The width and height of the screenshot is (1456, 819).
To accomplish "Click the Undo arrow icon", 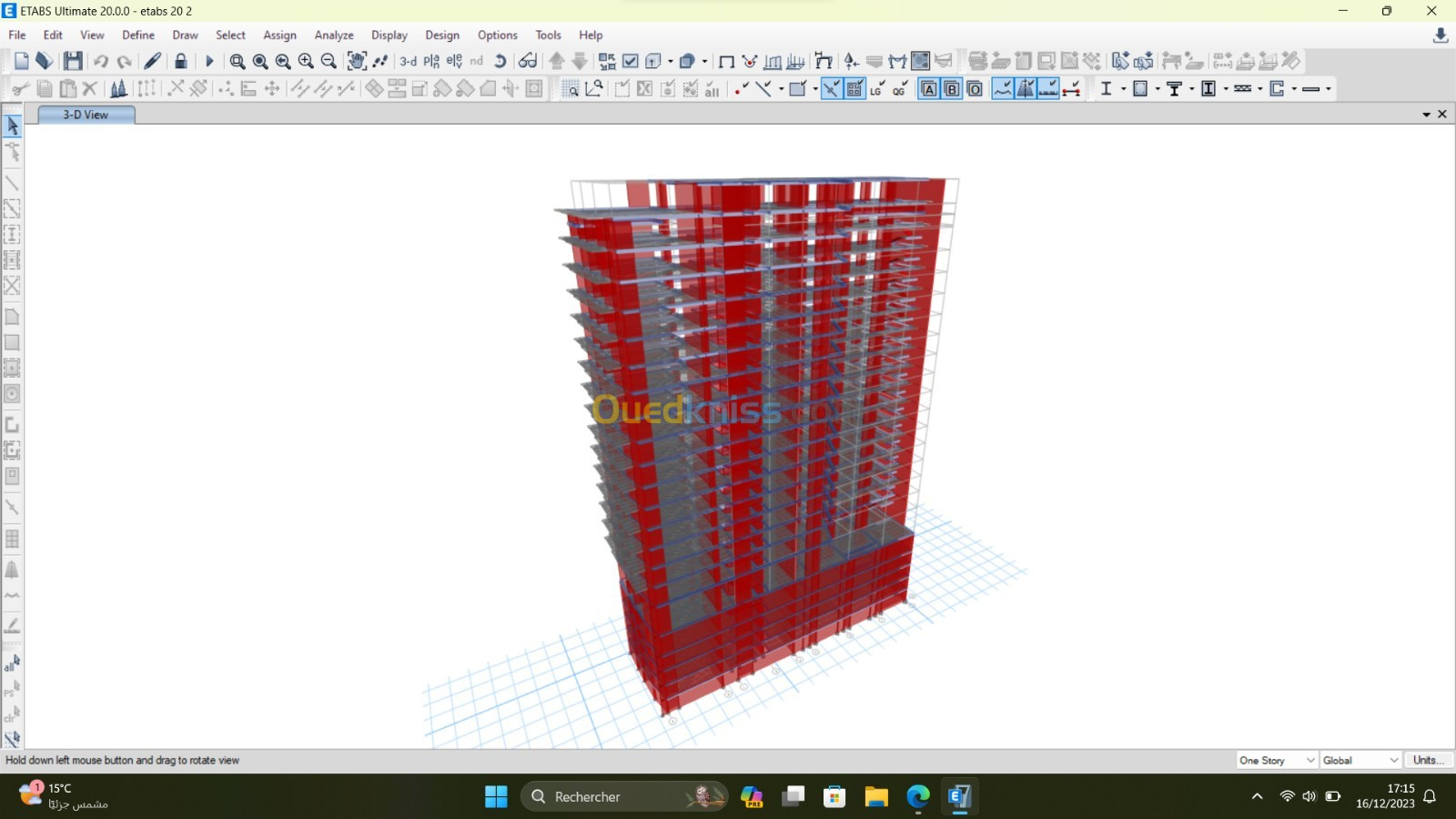I will pos(101,61).
